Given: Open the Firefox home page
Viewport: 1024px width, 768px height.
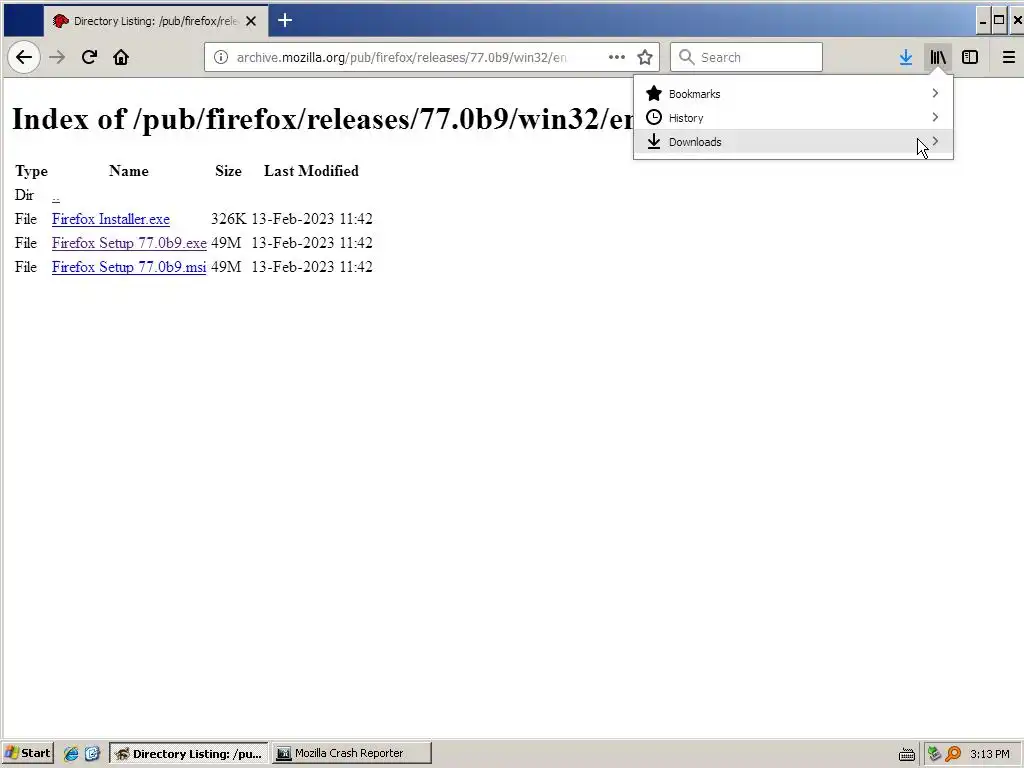Looking at the screenshot, I should coord(121,57).
